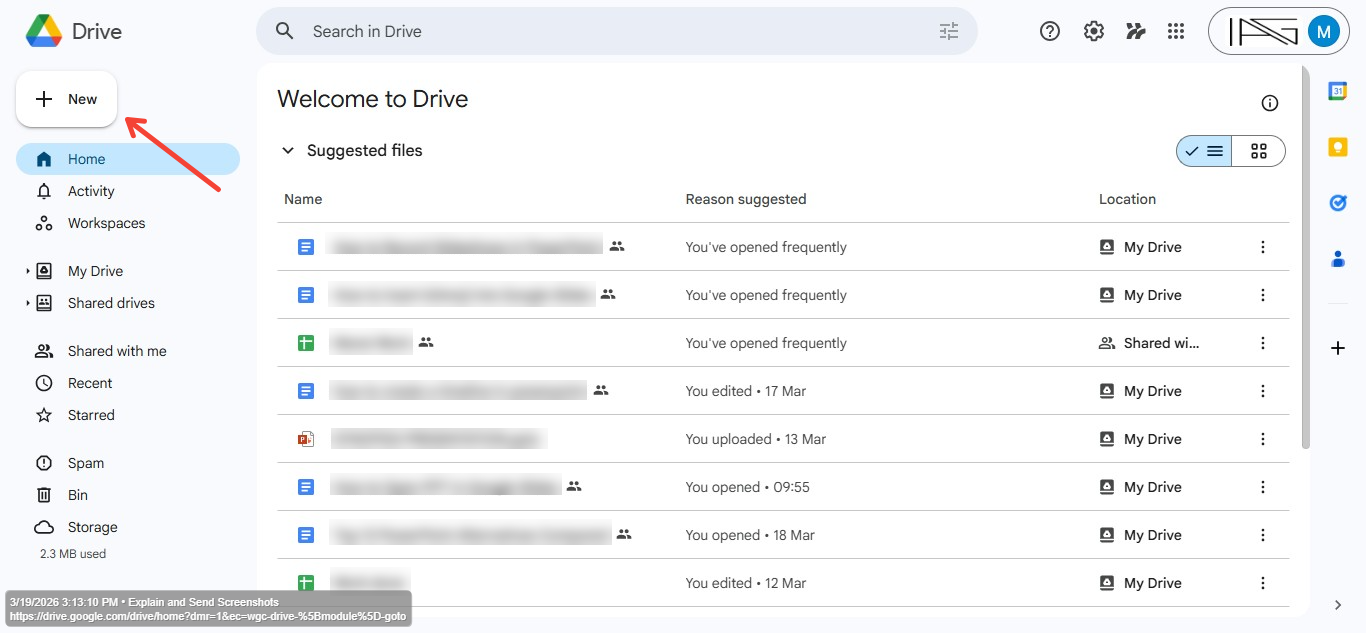Image resolution: width=1366 pixels, height=633 pixels.
Task: Switch to grid layout view
Action: point(1259,151)
